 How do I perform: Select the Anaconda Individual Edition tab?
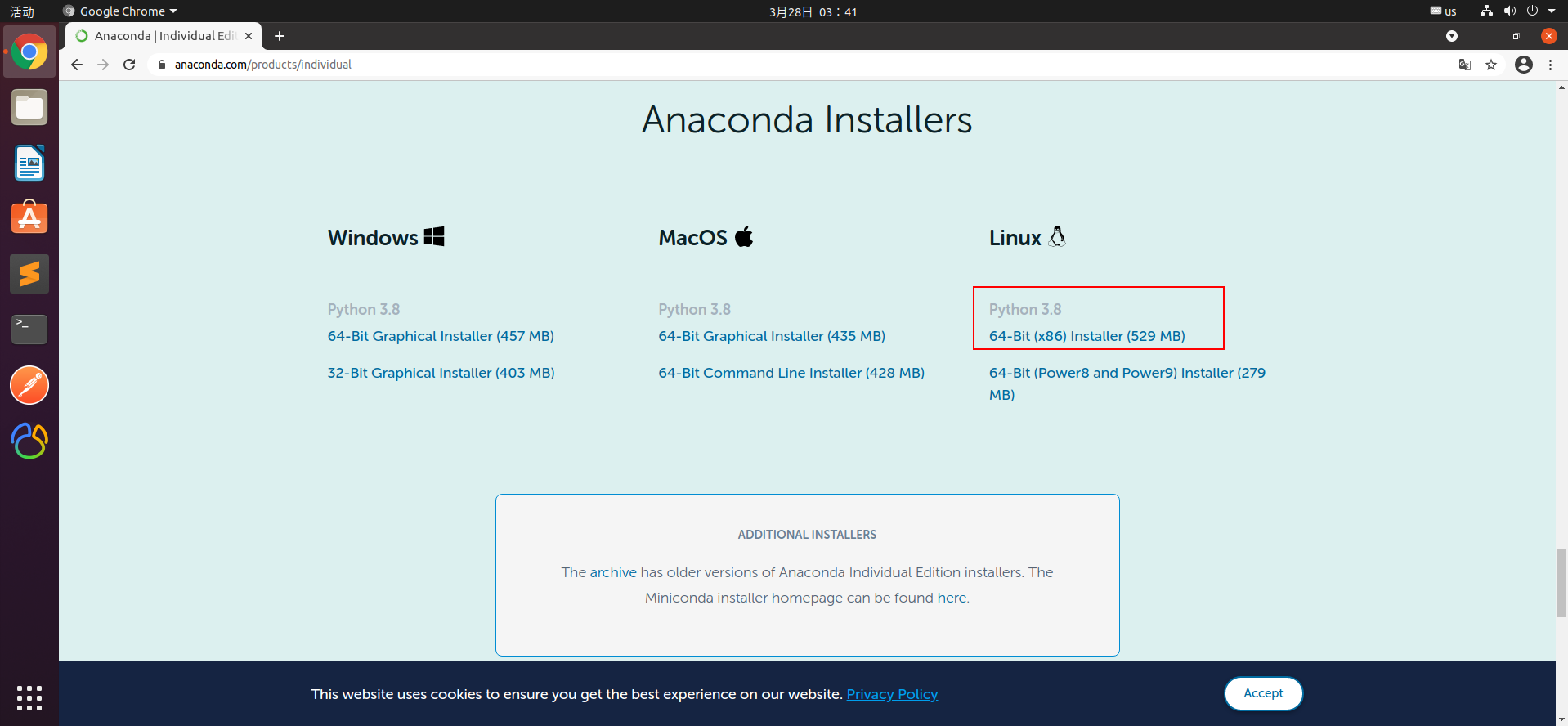pos(164,36)
